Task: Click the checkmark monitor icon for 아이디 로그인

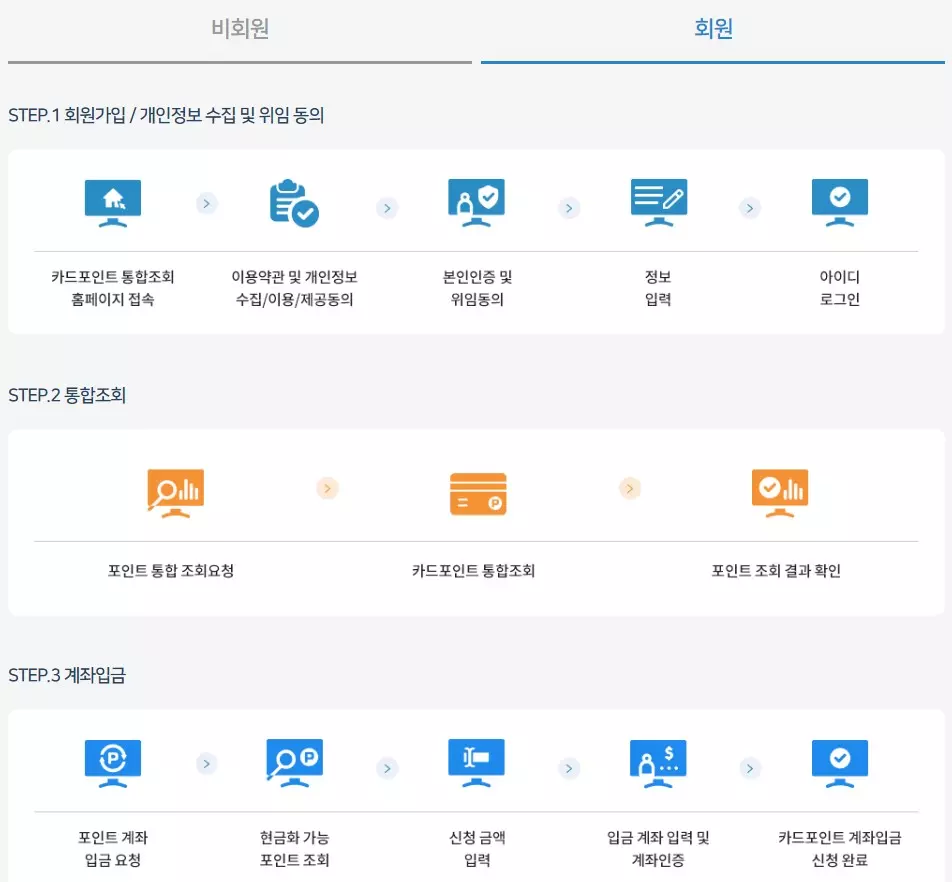Action: click(840, 203)
